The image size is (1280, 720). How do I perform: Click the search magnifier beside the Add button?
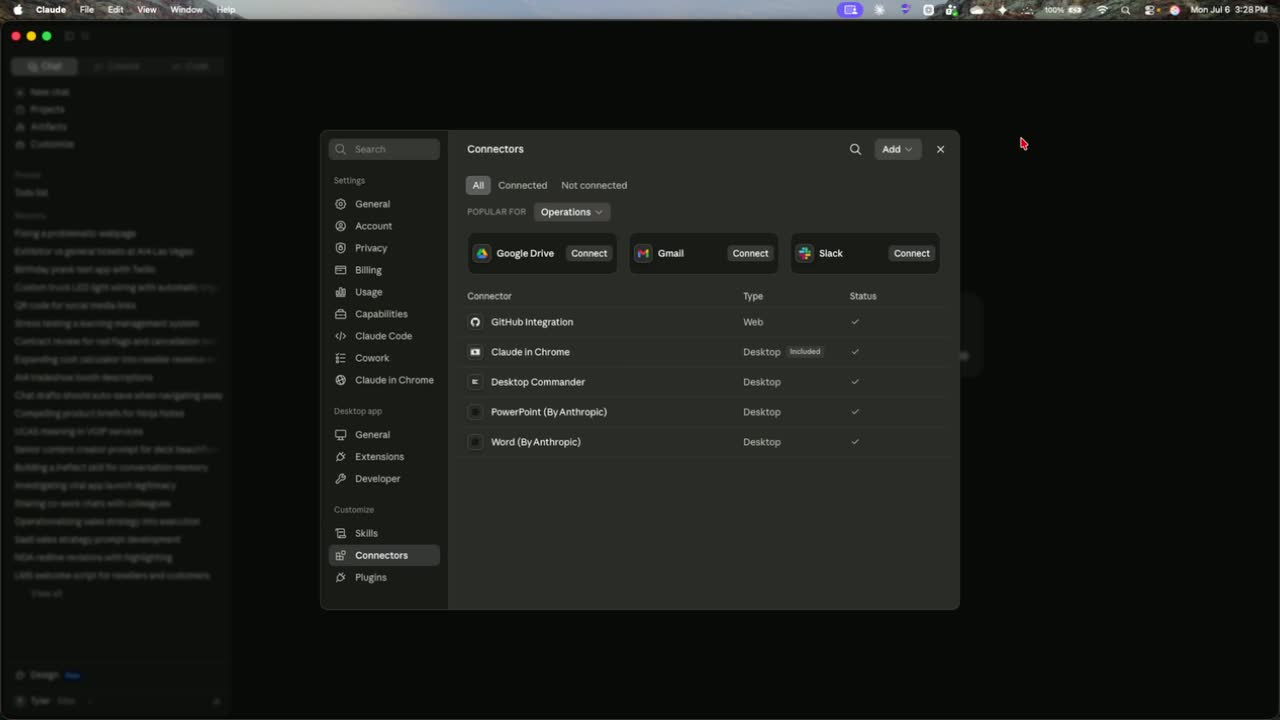(x=855, y=149)
